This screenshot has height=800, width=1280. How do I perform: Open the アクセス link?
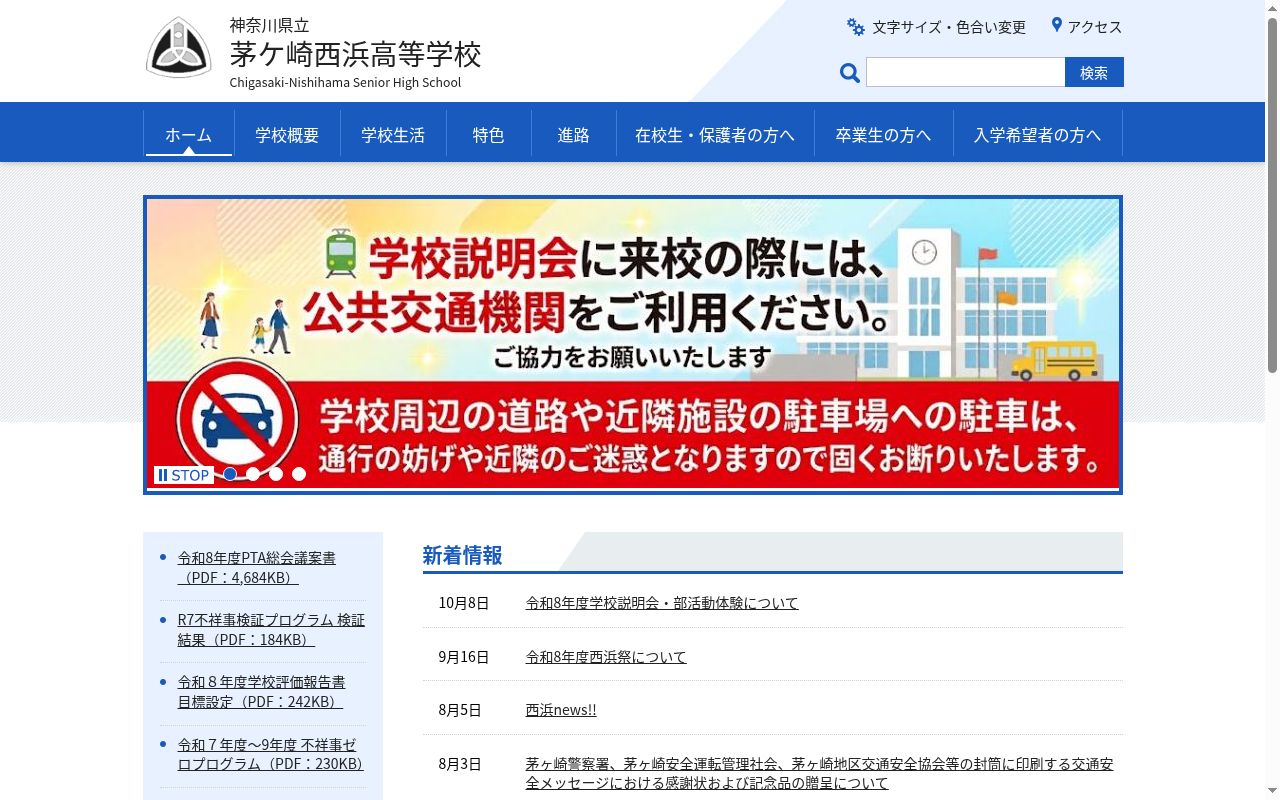1095,27
